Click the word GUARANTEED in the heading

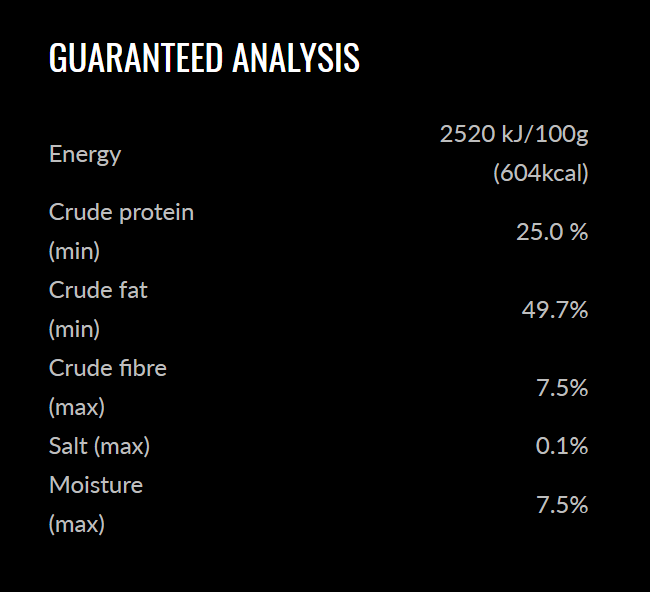click(136, 58)
